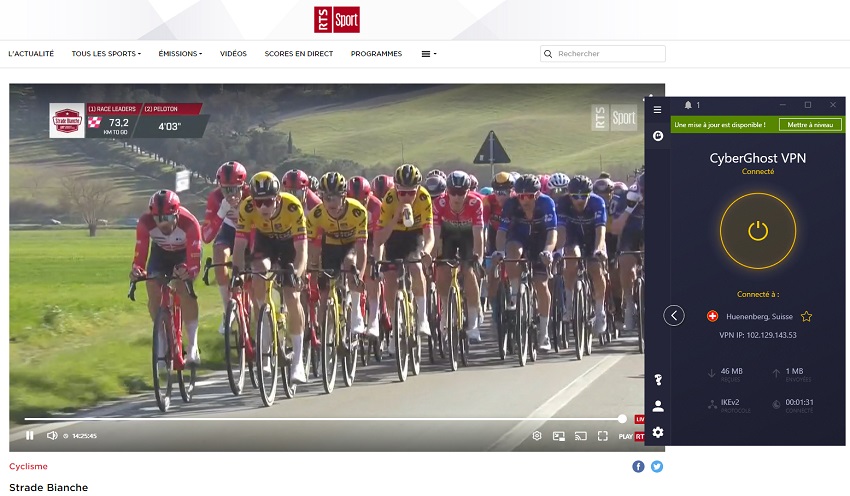
Task: Open the video player settings gear
Action: 537,436
